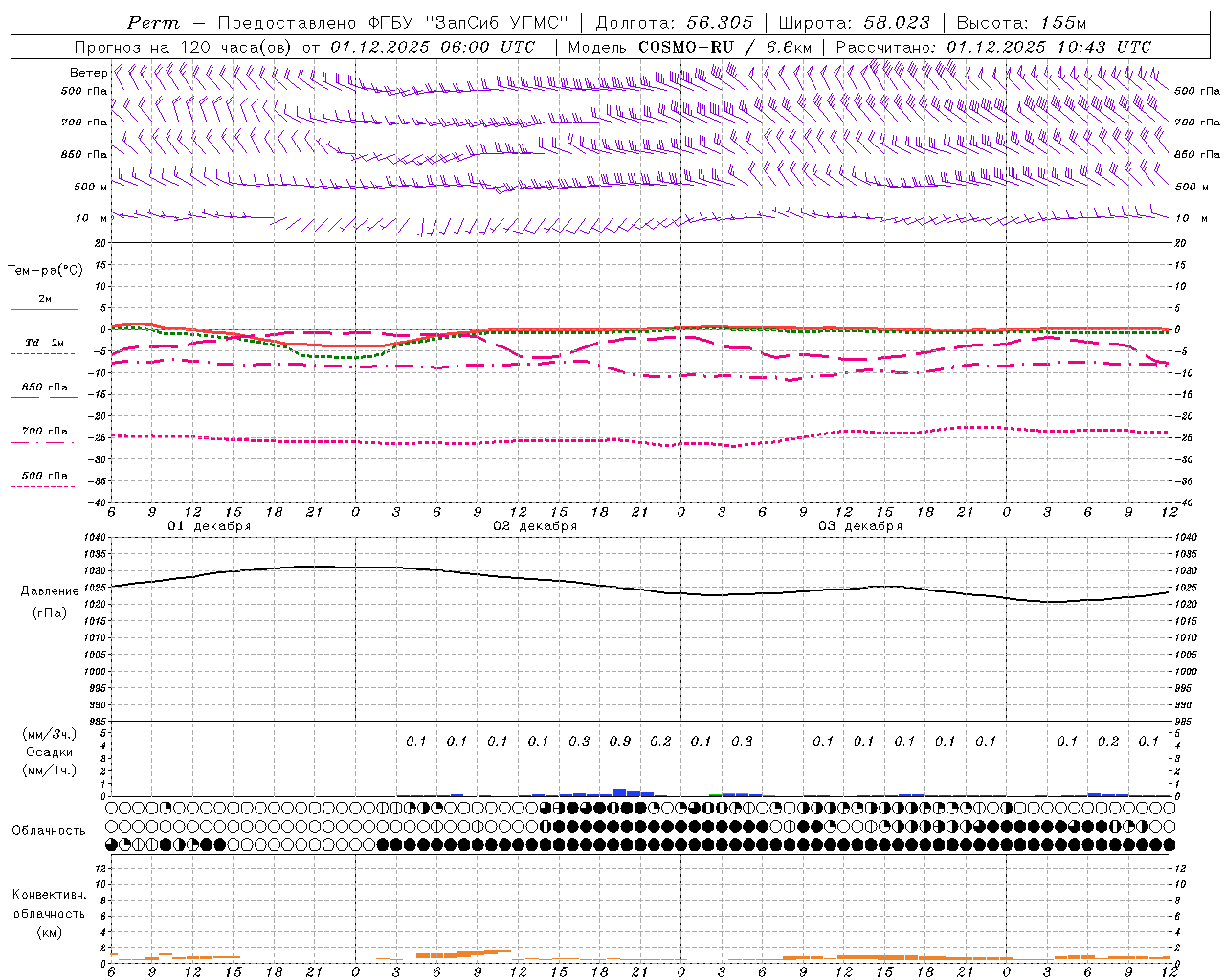Click the "03 декабря" date label

point(860,526)
